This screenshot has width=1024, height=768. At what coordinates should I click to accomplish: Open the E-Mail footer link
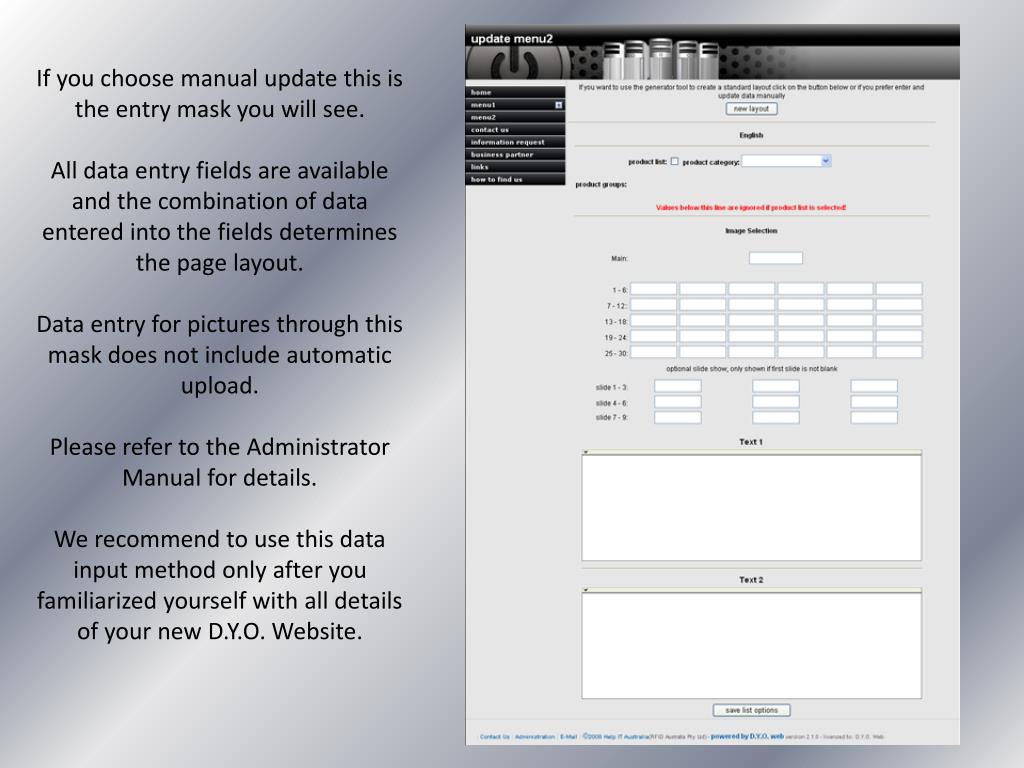click(568, 737)
